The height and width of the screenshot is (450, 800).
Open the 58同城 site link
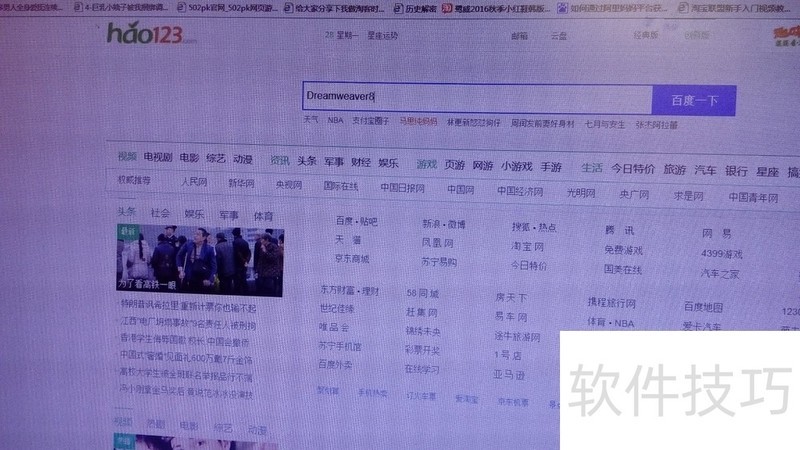422,293
